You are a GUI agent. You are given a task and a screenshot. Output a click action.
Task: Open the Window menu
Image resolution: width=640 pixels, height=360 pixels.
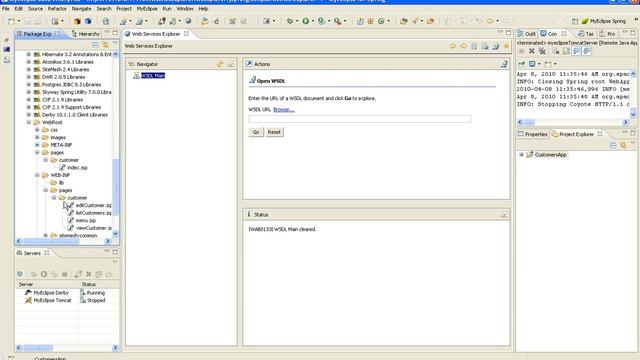click(185, 9)
